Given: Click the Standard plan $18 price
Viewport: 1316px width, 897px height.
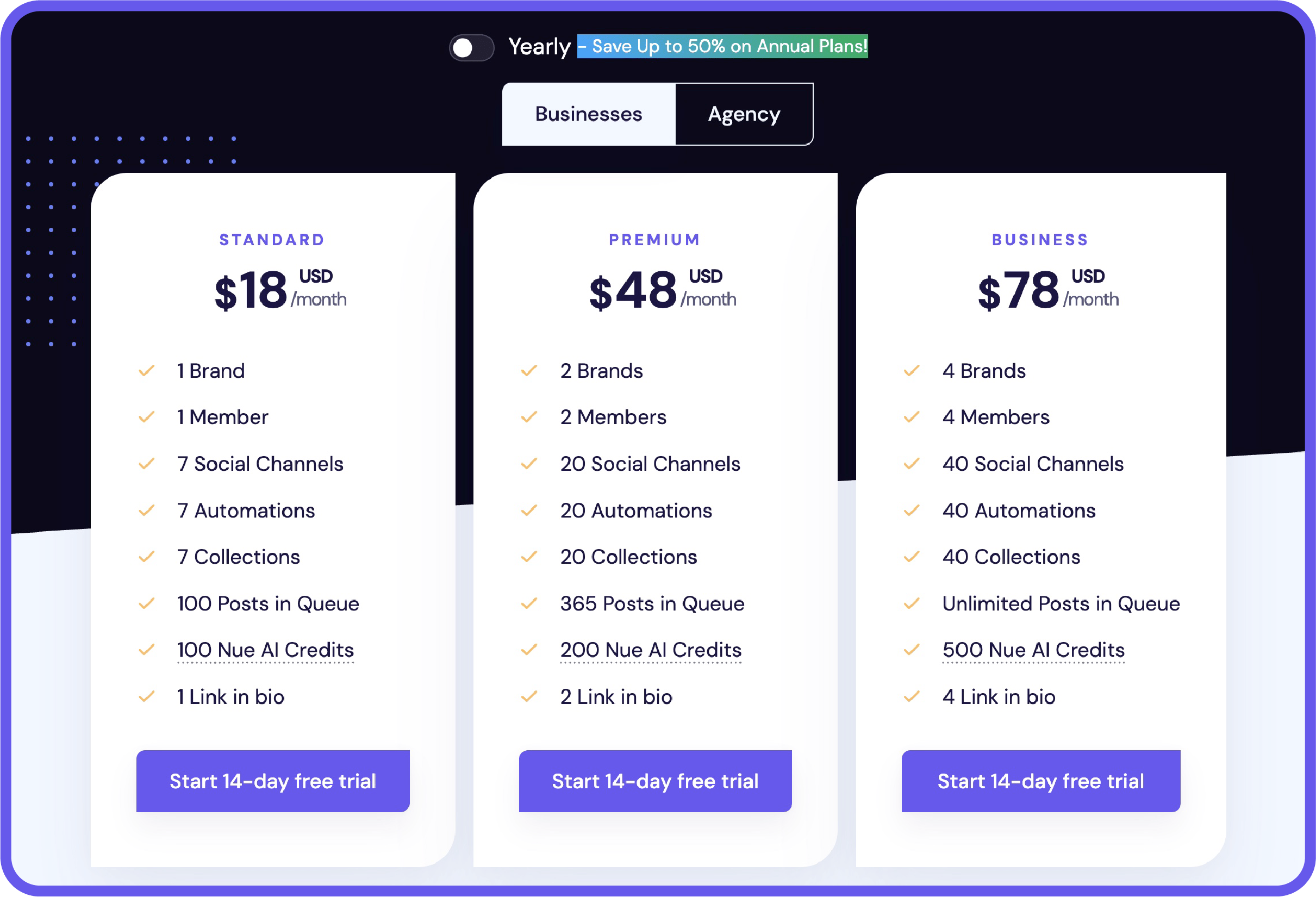Looking at the screenshot, I should click(251, 291).
